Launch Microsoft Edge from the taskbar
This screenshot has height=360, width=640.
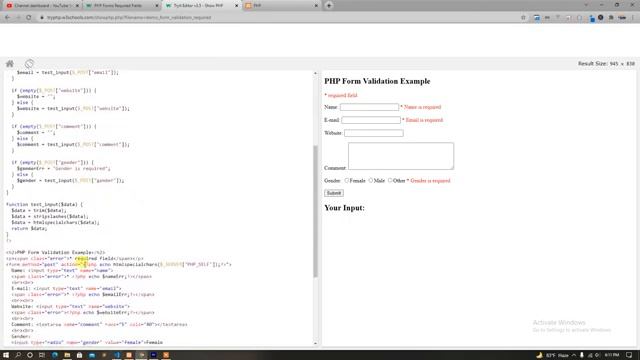pos(55,355)
